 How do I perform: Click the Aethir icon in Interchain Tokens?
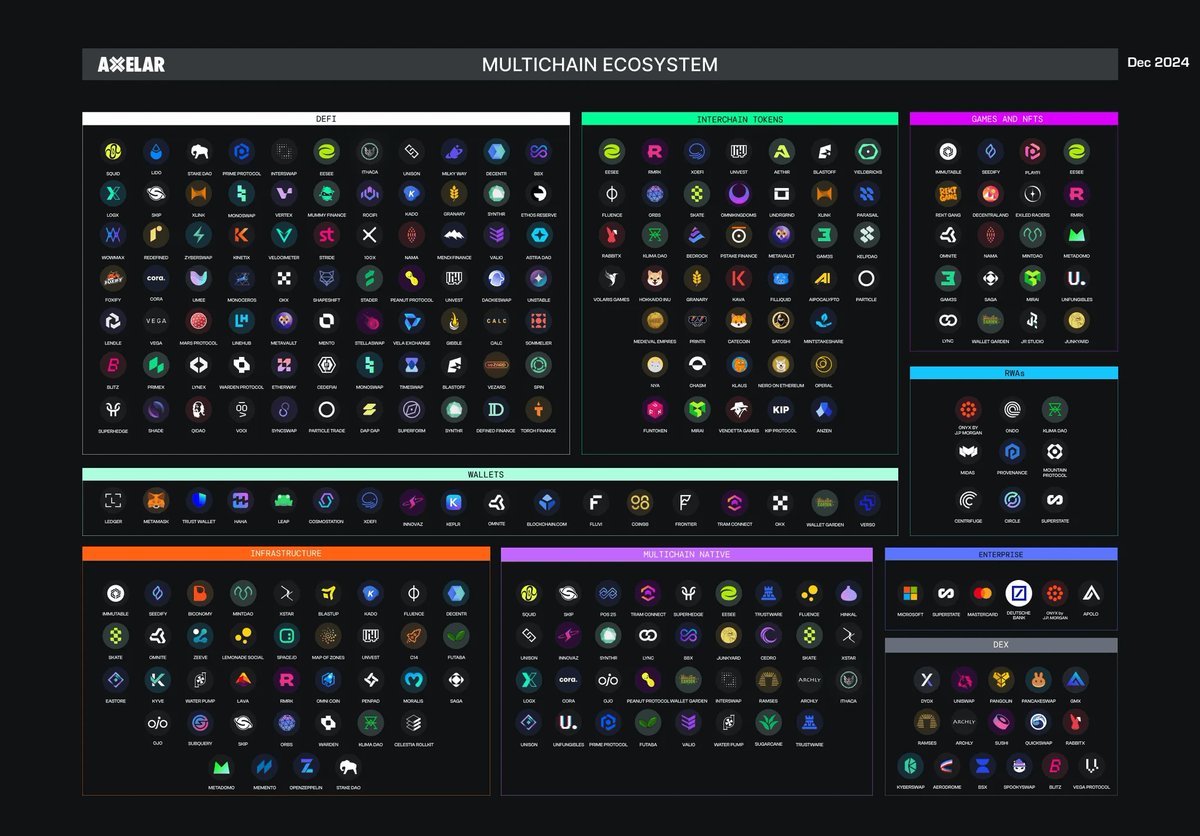click(x=781, y=151)
